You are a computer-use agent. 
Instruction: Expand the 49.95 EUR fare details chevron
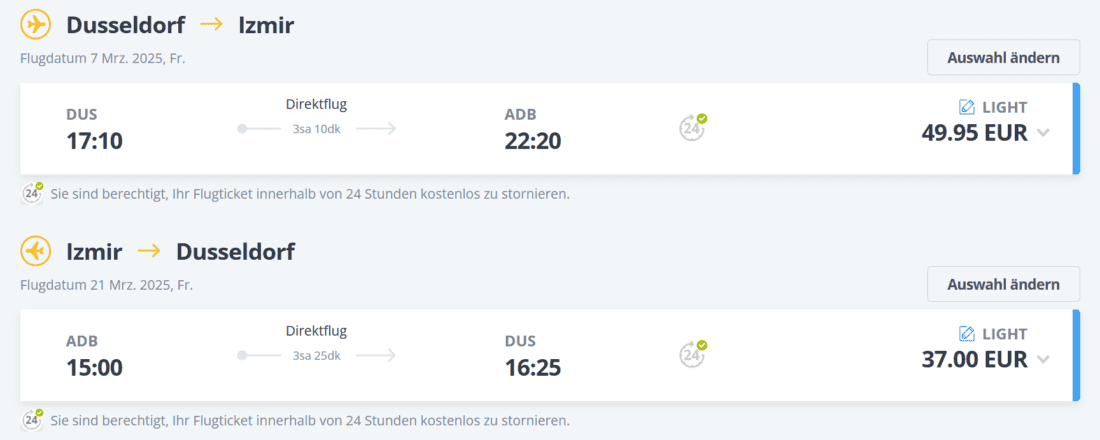(x=1043, y=133)
